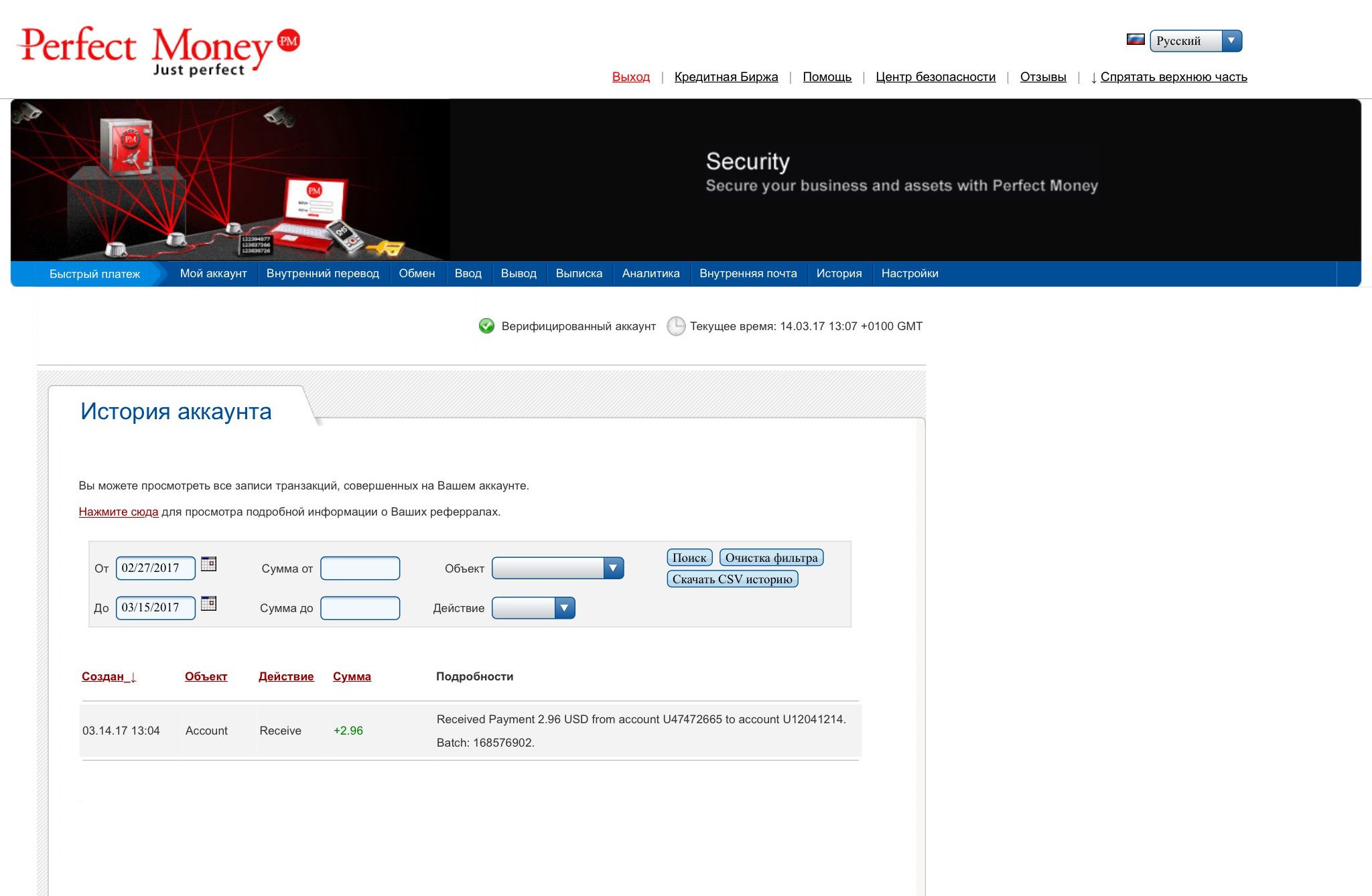Select the История menu item
This screenshot has height=896, width=1372.
(839, 273)
